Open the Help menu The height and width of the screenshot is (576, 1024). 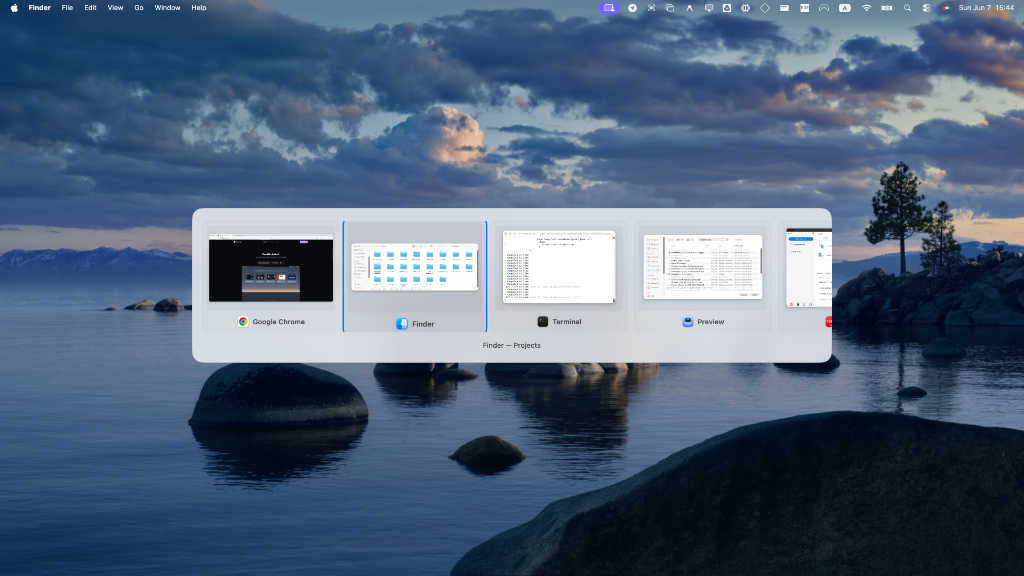(x=199, y=8)
